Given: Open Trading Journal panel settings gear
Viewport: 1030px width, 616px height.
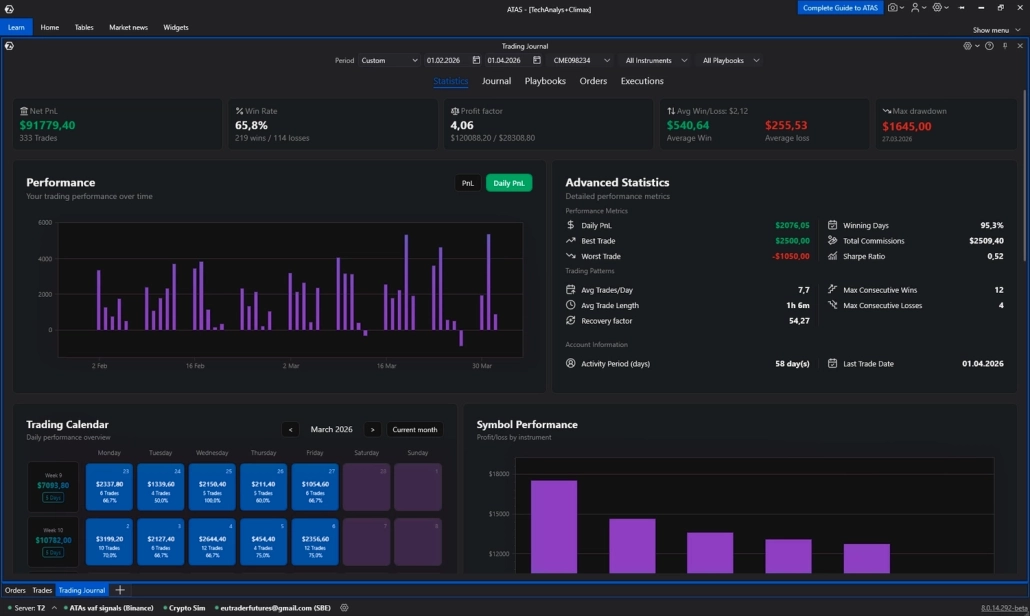Looking at the screenshot, I should pos(968,46).
